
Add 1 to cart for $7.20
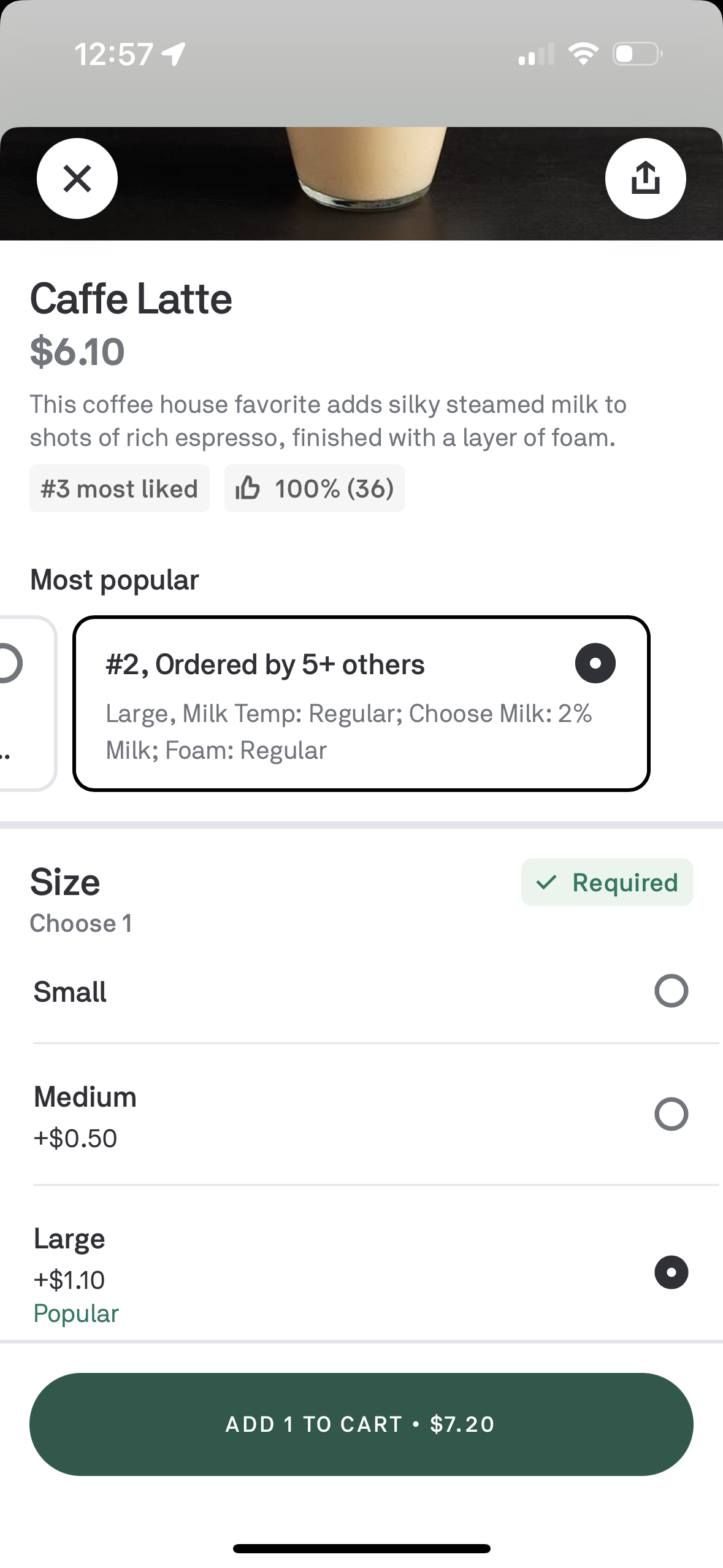361,1424
